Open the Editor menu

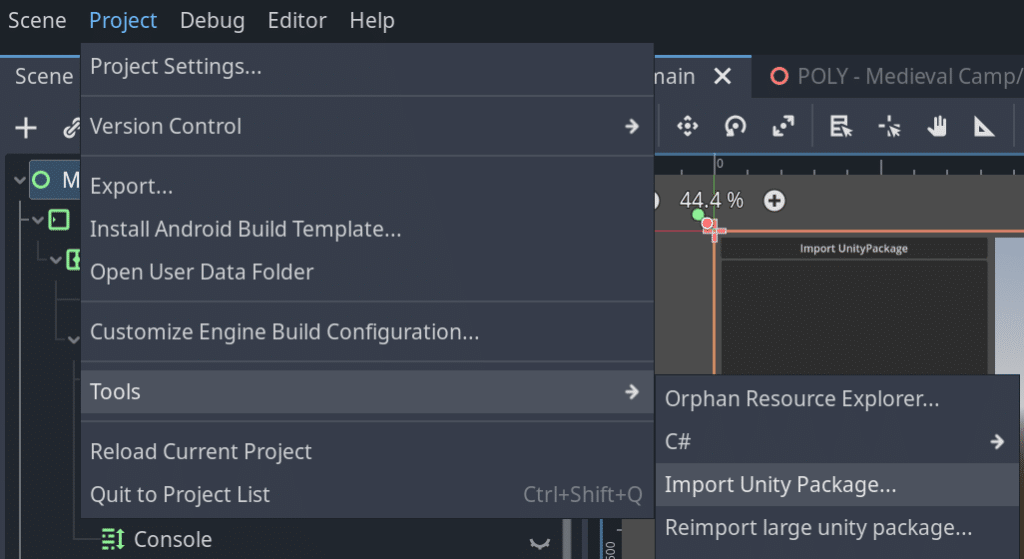point(297,20)
